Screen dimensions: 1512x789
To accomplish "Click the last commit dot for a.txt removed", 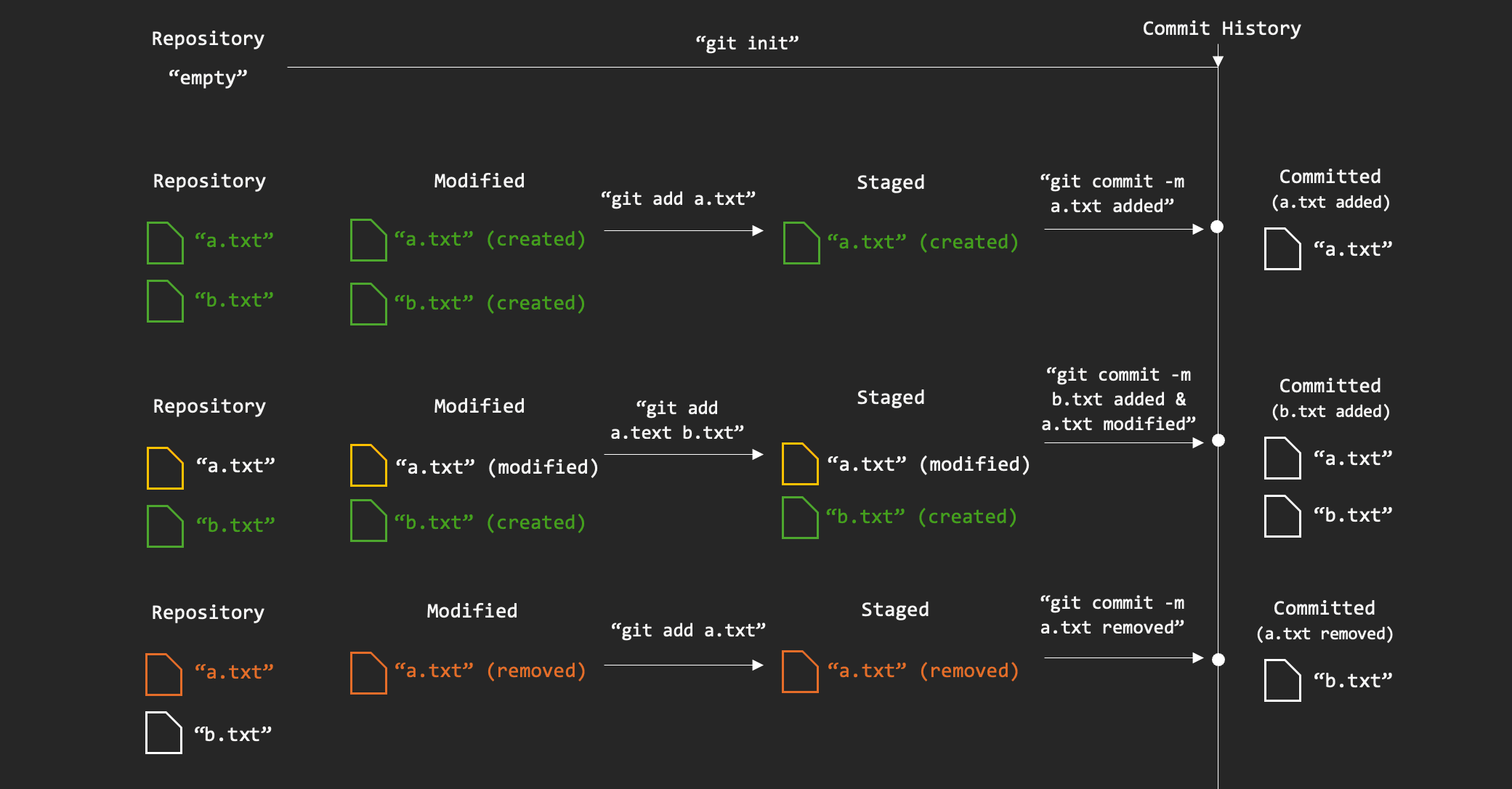I will point(1218,660).
